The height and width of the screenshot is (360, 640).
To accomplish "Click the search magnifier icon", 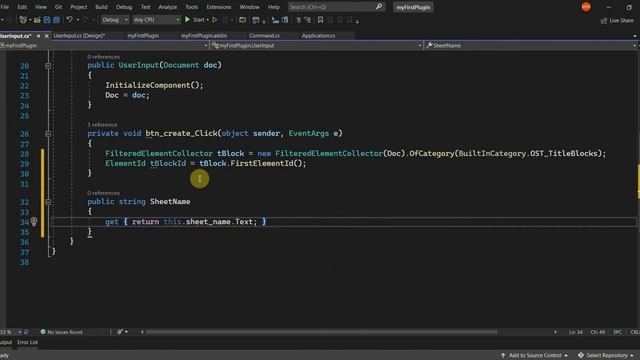I will tap(379, 7).
